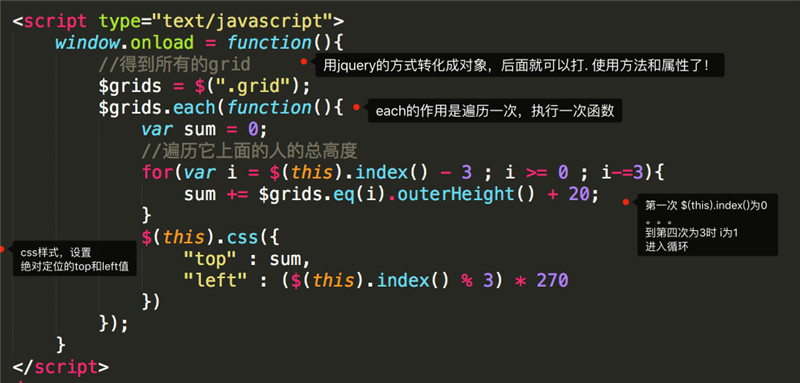Viewport: 800px width, 383px height.
Task: Click the red dot next to the each annotation
Action: [x=357, y=107]
